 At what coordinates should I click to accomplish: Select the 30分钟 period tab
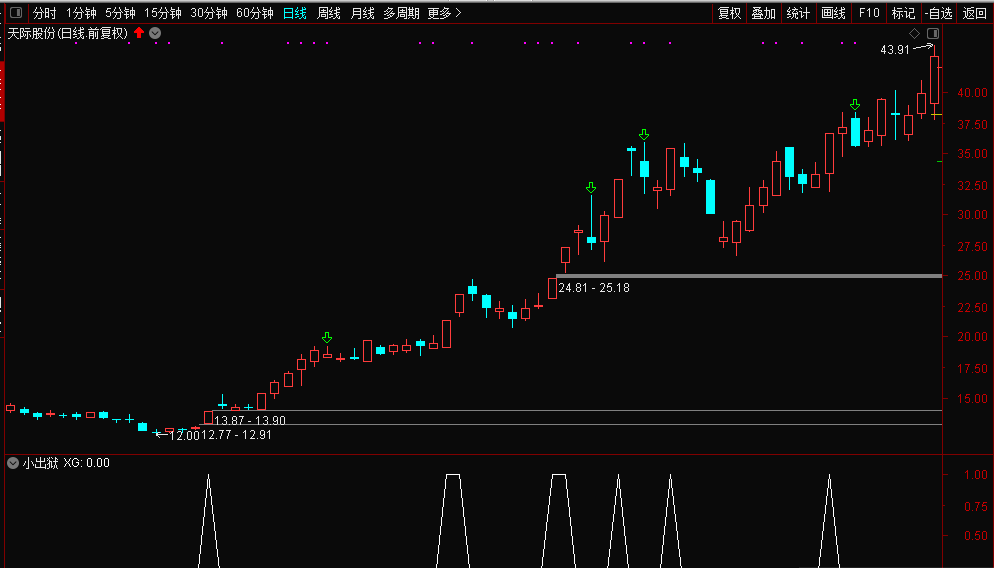(209, 13)
